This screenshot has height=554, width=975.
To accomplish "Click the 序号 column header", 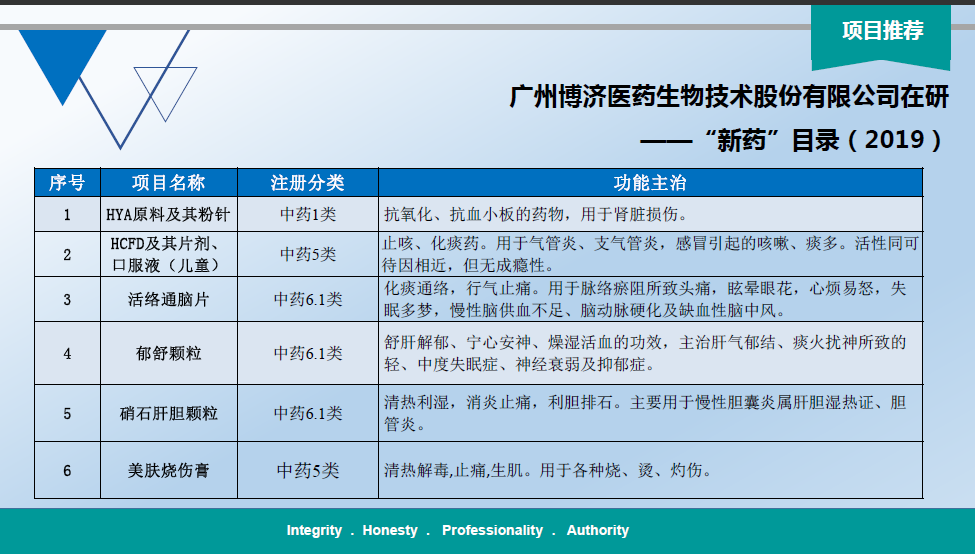I will (67, 183).
